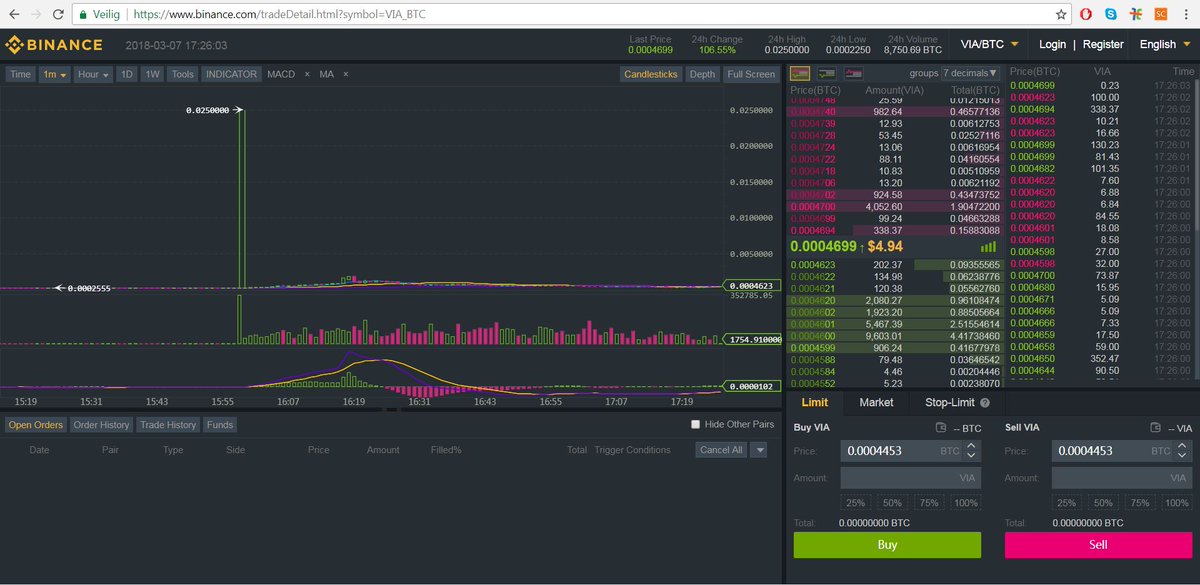
Task: Open the chart Tools button
Action: tap(182, 74)
